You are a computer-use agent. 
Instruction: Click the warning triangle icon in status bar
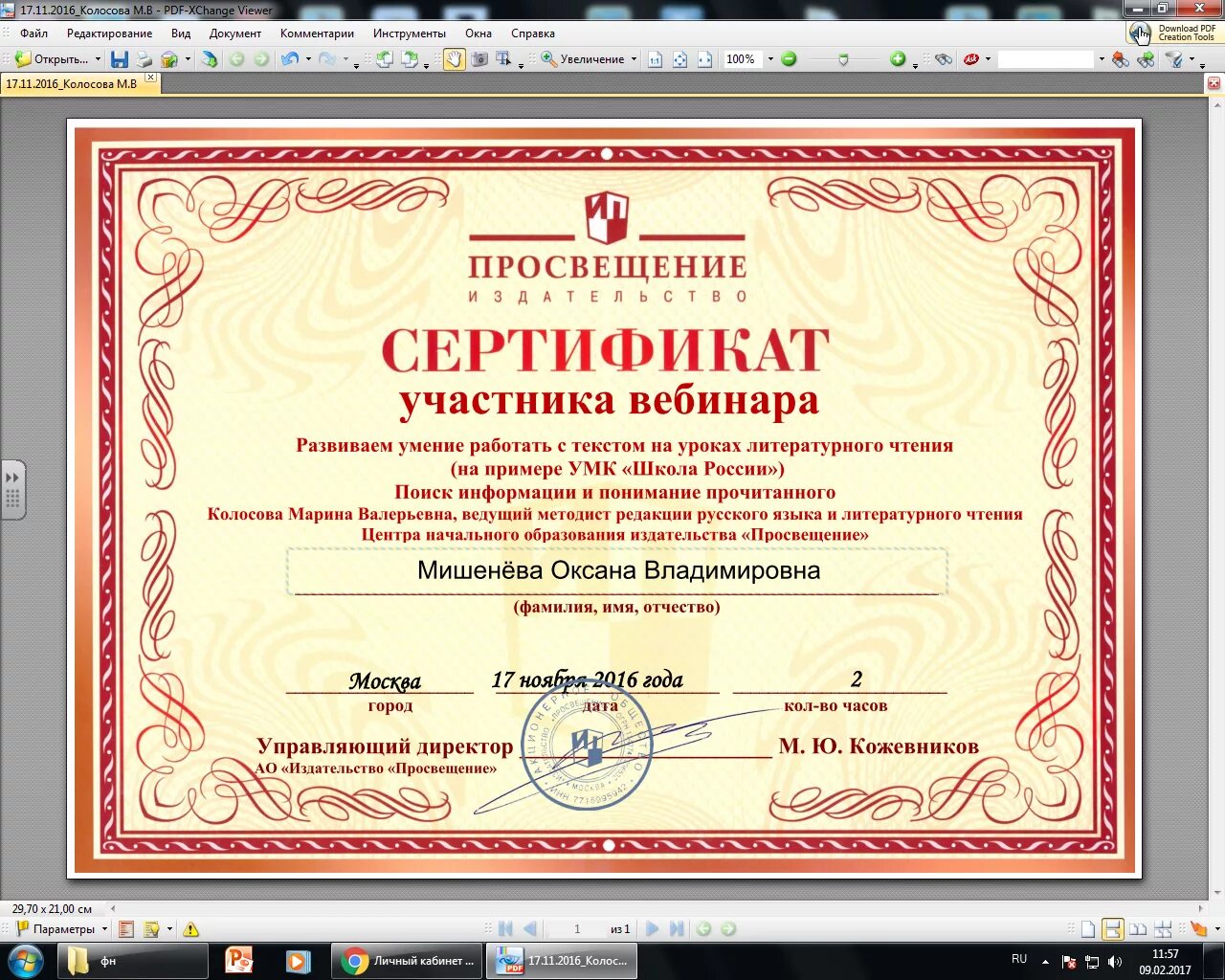pos(191,929)
